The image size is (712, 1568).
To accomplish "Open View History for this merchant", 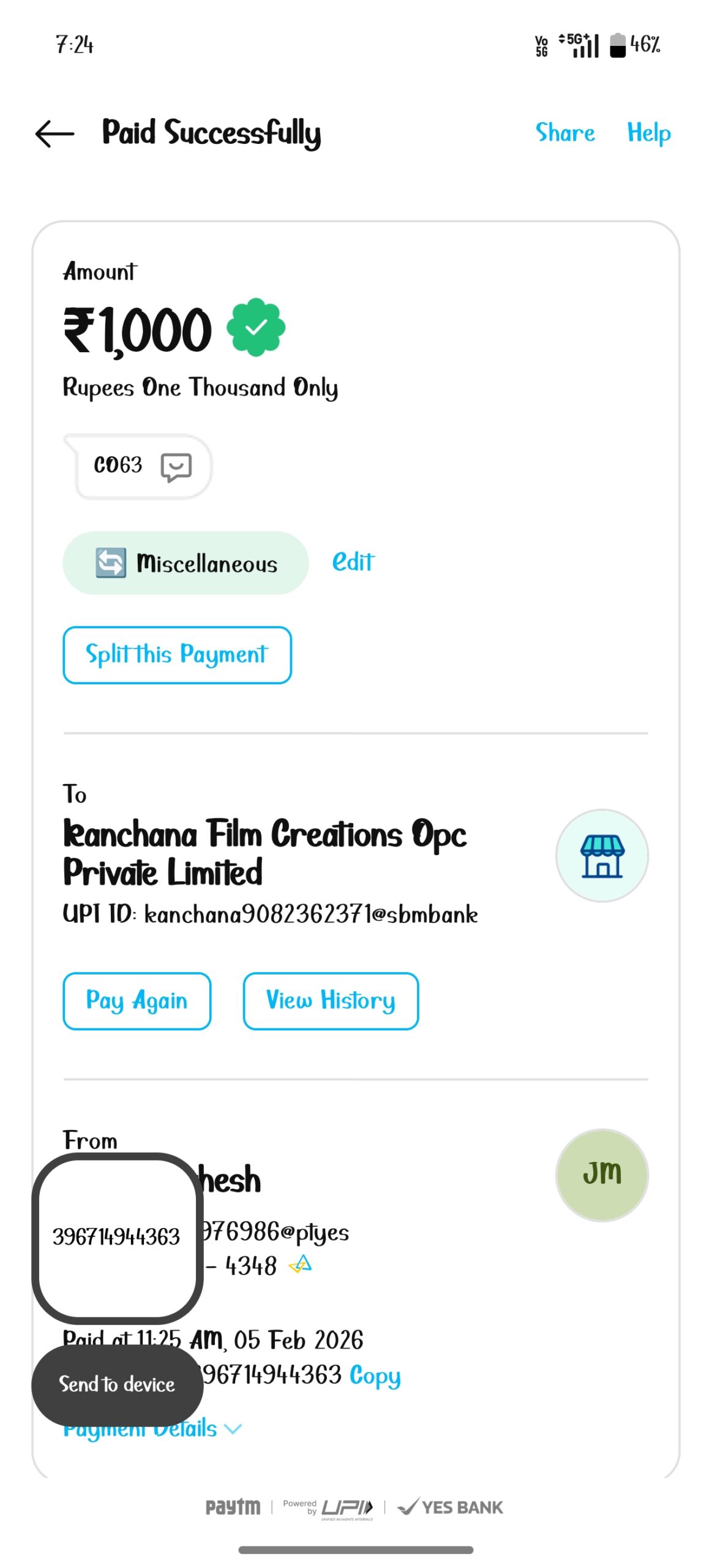I will click(331, 1000).
